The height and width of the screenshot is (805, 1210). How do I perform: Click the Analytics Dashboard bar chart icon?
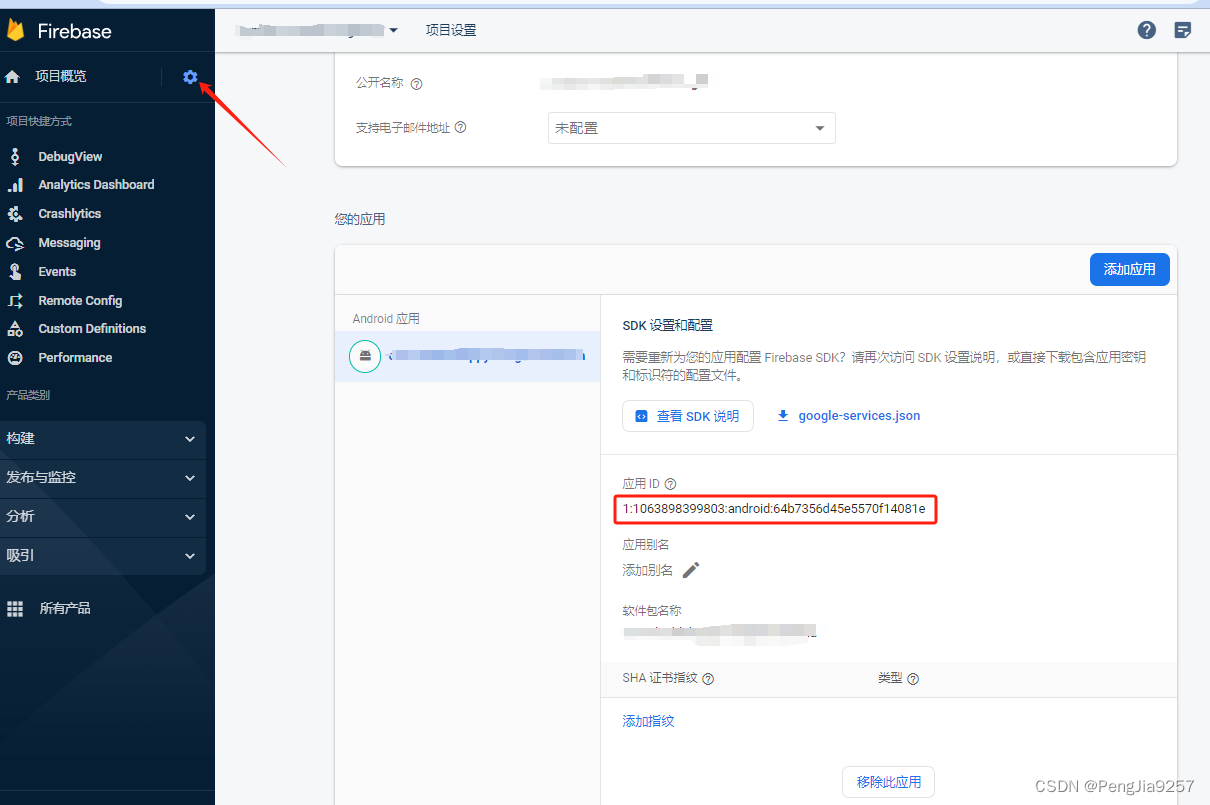pyautogui.click(x=15, y=185)
